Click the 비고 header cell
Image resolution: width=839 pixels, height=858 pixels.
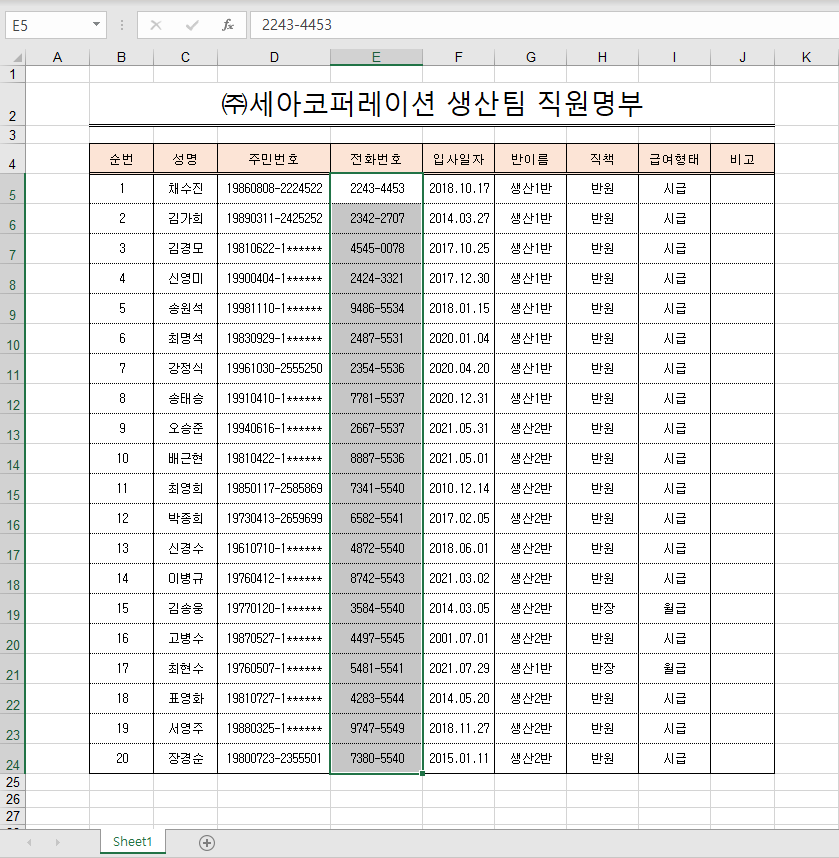tap(742, 159)
